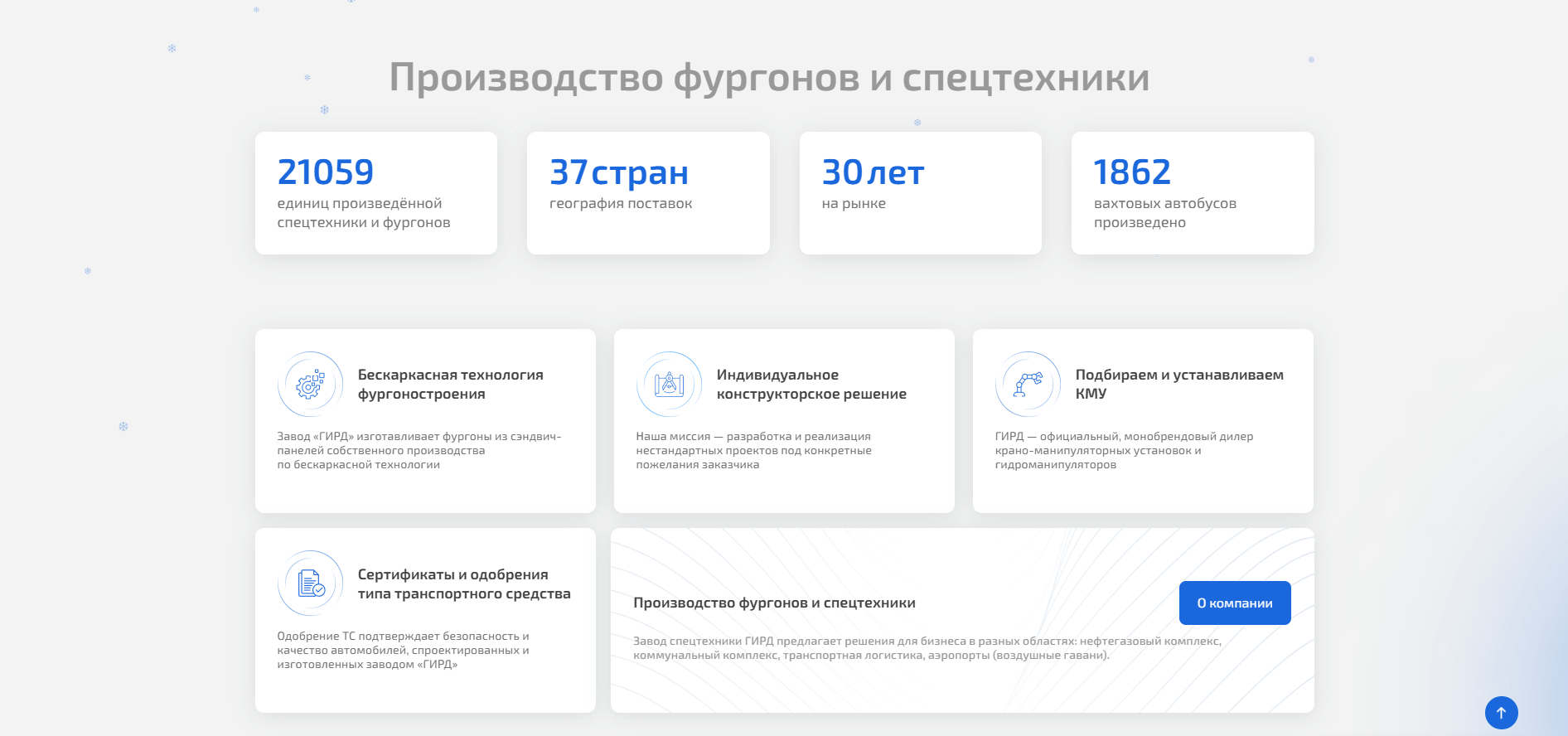Open "Бескаркасная технология фургоностроения" heading
The height and width of the screenshot is (736, 1568).
(x=450, y=385)
